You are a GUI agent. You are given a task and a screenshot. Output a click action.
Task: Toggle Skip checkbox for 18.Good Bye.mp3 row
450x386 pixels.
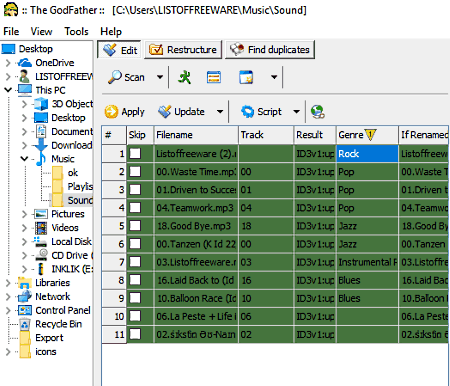[135, 226]
